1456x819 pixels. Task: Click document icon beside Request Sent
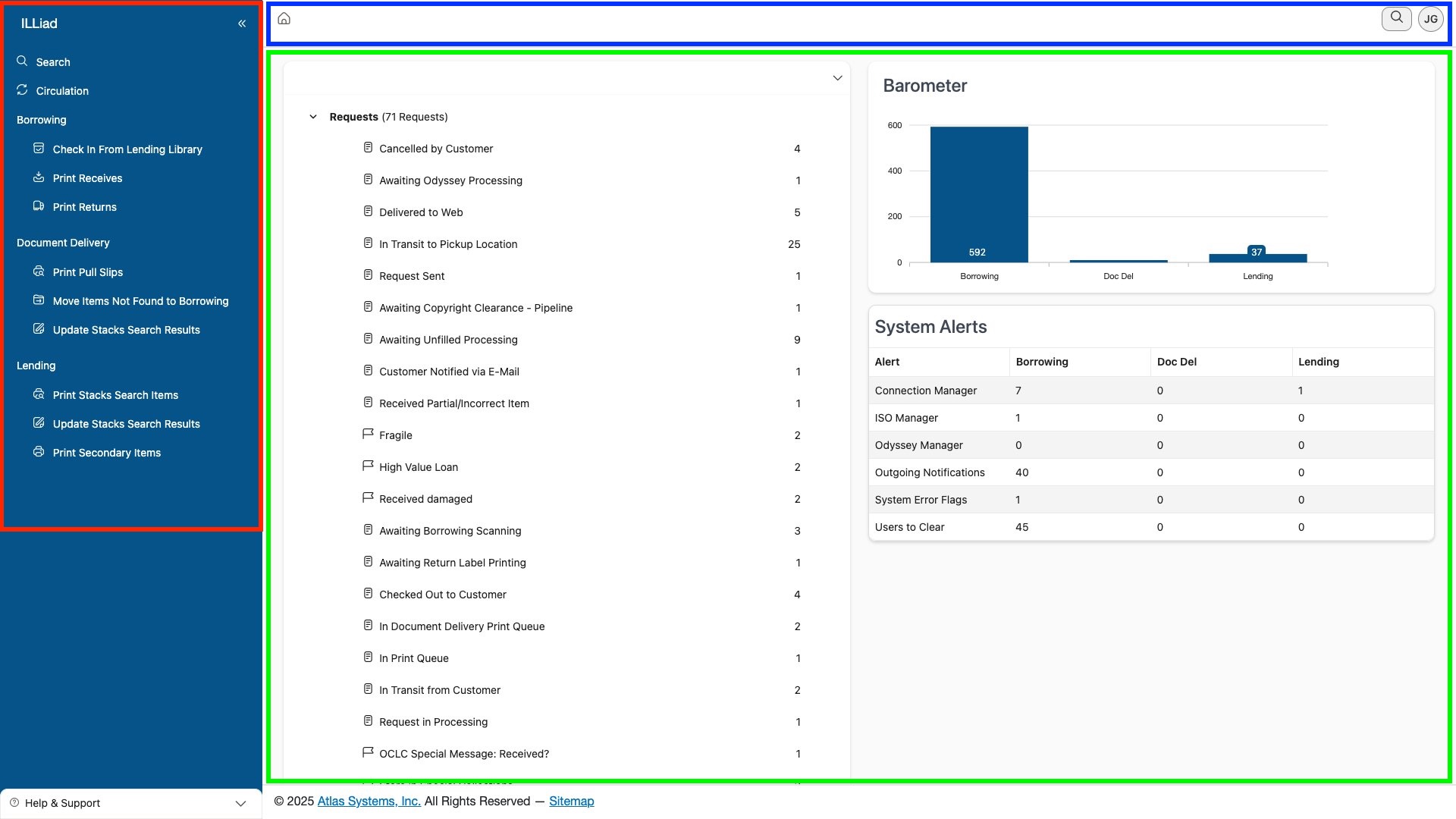[368, 275]
